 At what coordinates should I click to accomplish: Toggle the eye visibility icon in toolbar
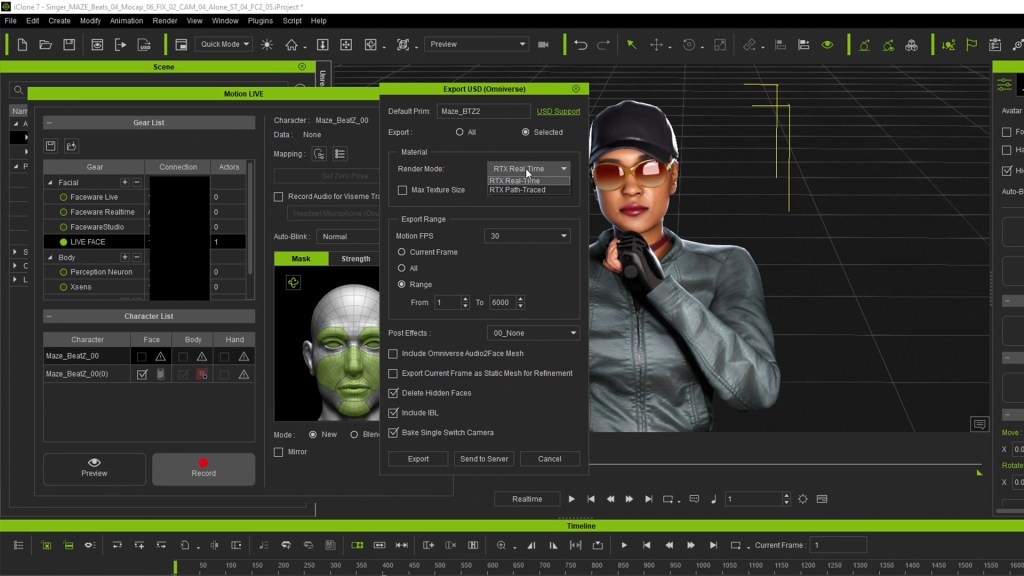tap(827, 45)
